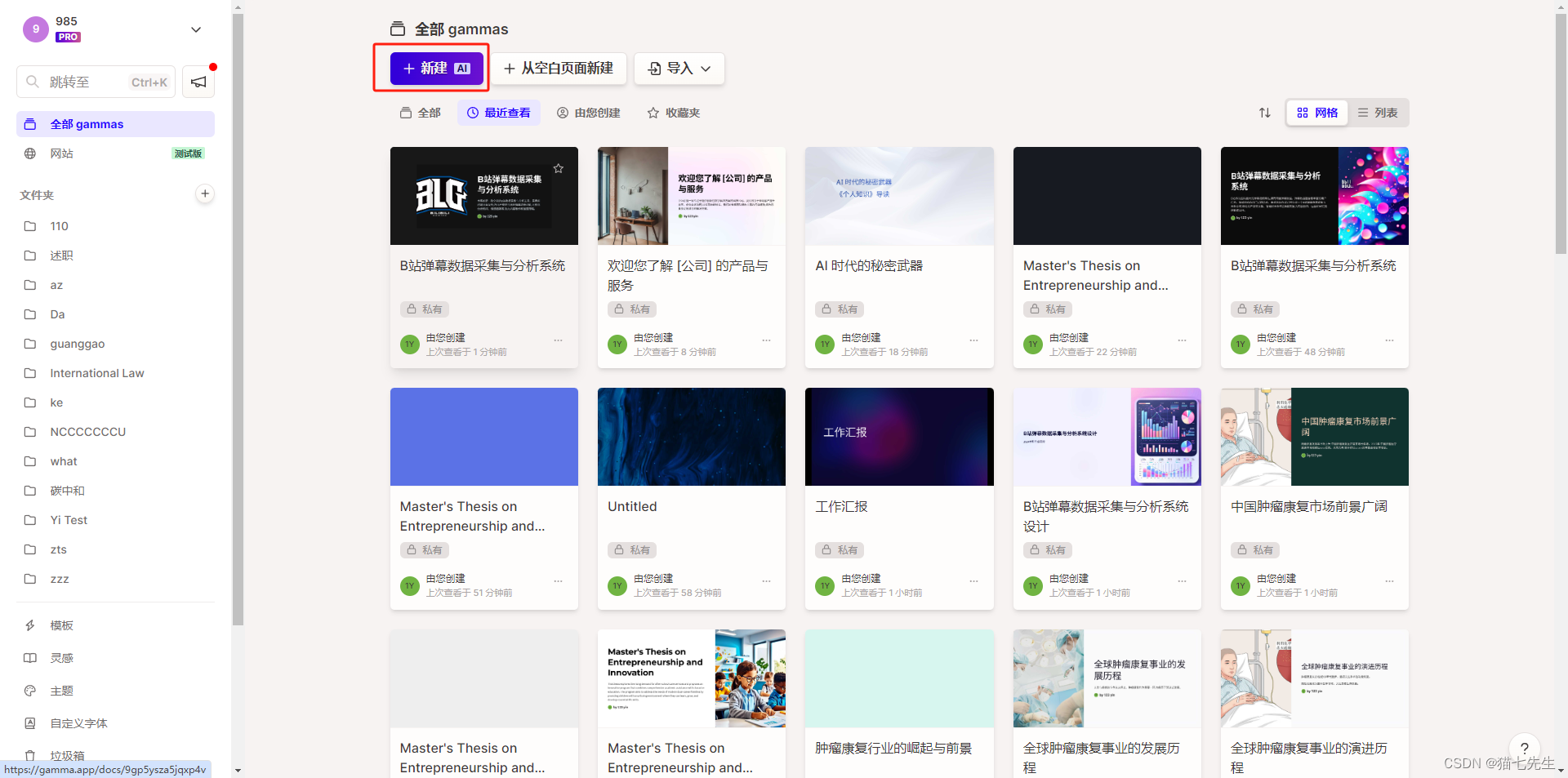Click 私有 lock badge on Untitled card
Viewport: 1568px width, 778px height.
click(632, 550)
